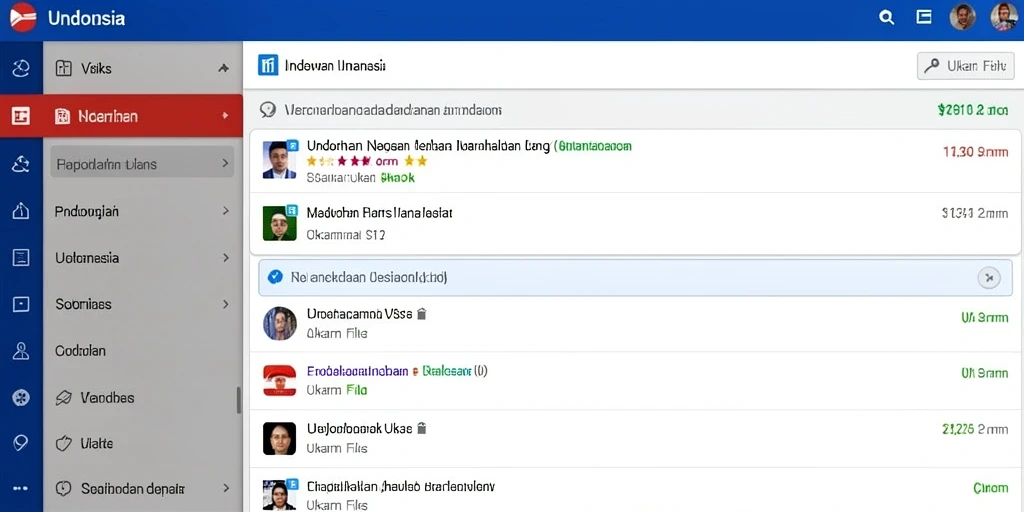Click the red Undonsia logo icon
Screen dimensions: 1024x512
tap(24, 18)
